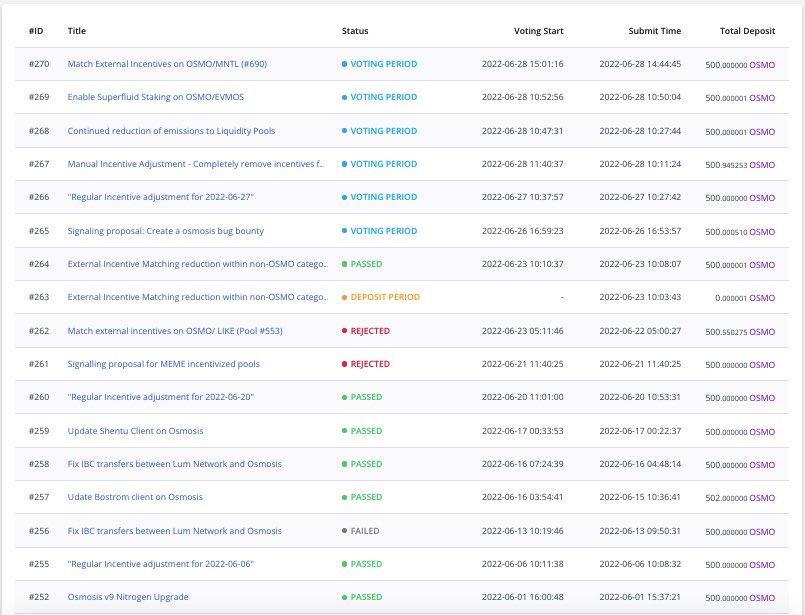
Task: Click the REJECTED status of #262
Action: pos(366,331)
